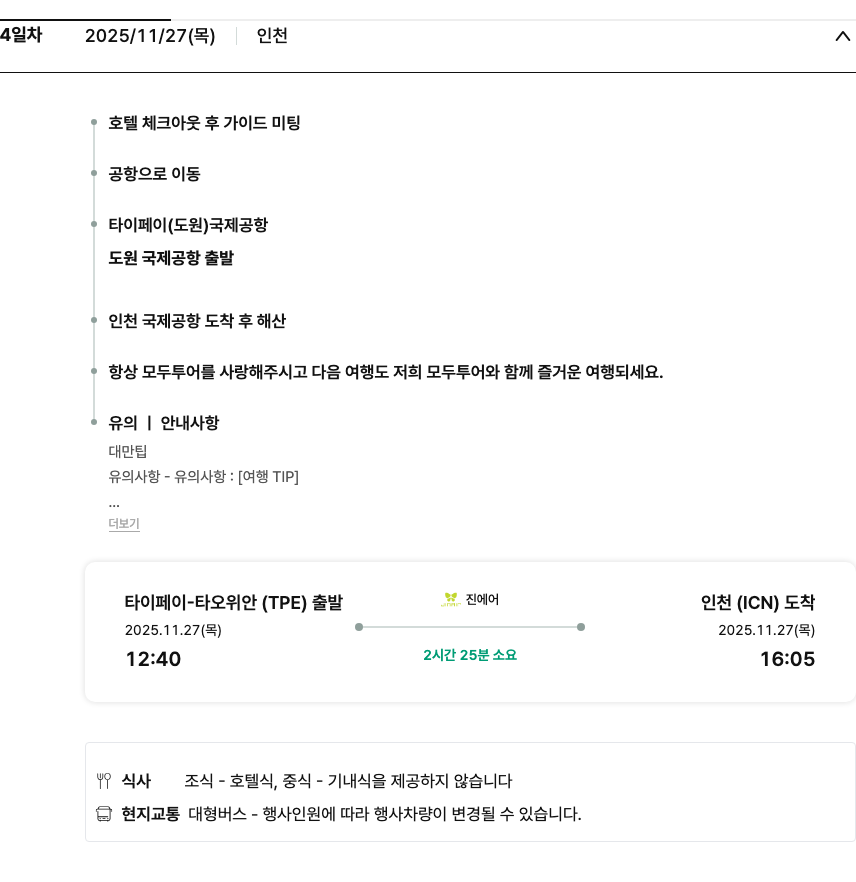Click the 인천 (ICN) 도착 title
Image resolution: width=856 pixels, height=882 pixels.
(758, 603)
